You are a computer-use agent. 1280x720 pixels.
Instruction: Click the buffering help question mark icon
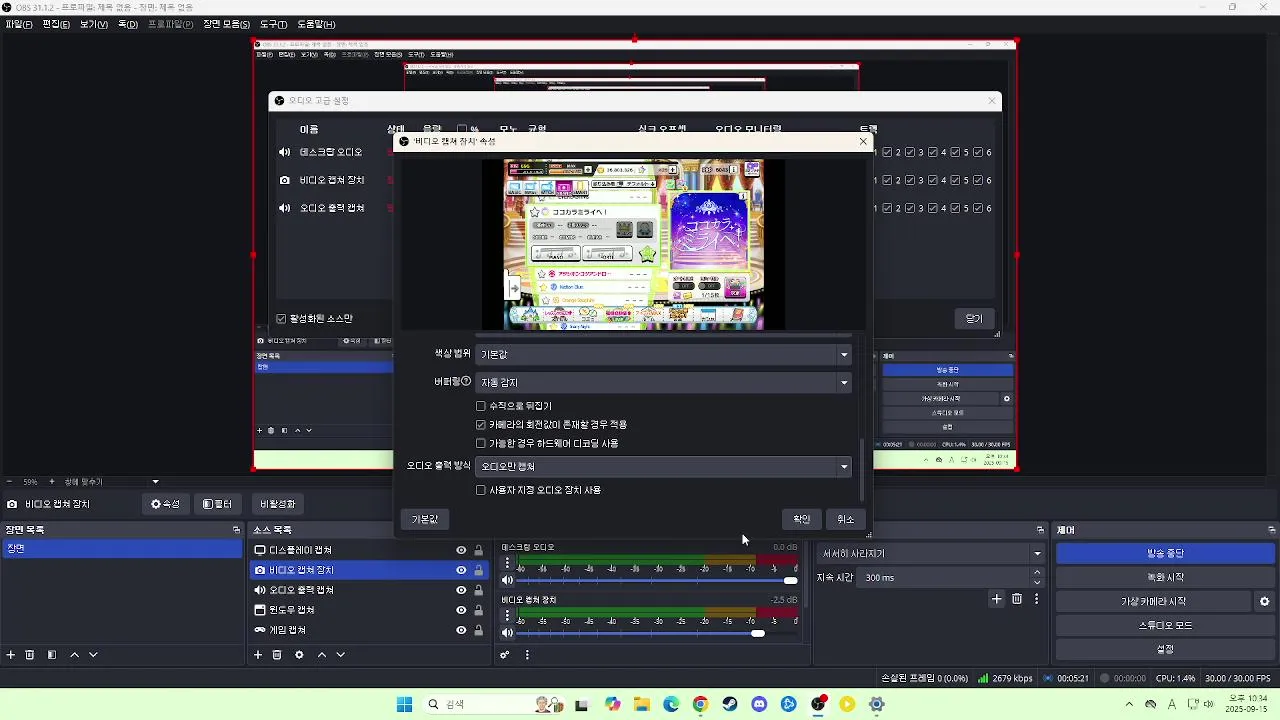click(466, 381)
